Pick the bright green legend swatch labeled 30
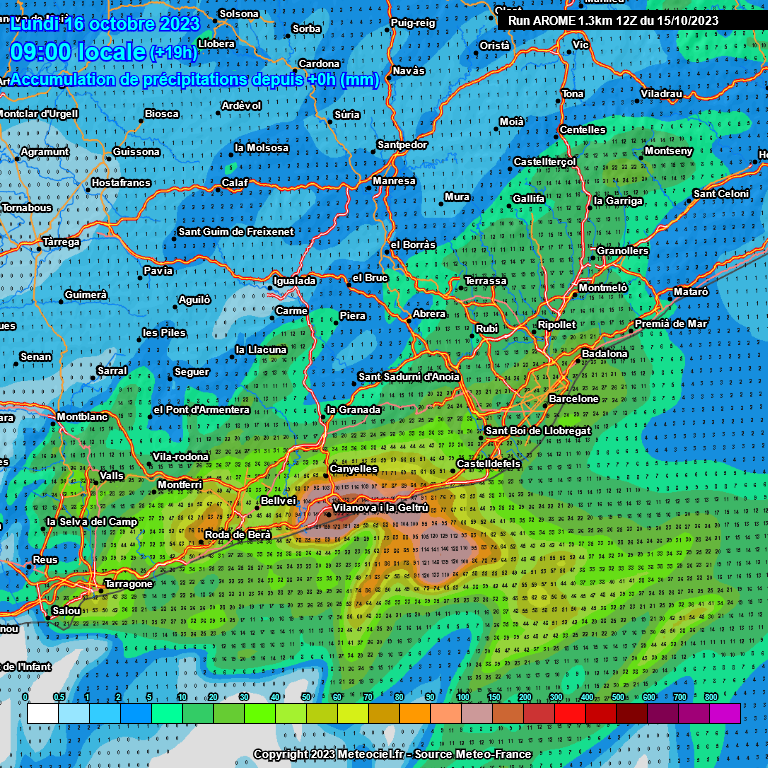This screenshot has height=768, width=768. [x=260, y=713]
